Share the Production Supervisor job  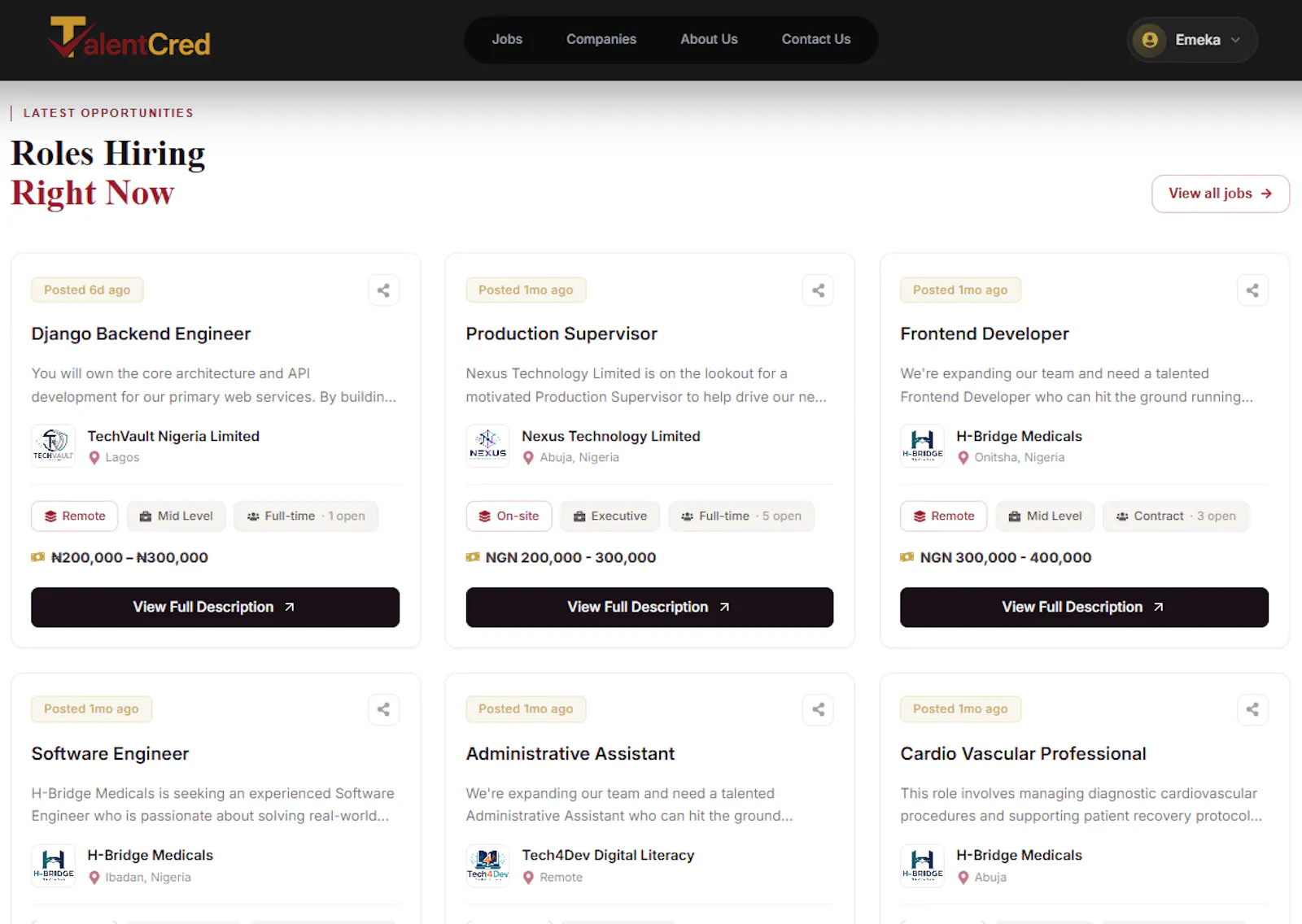[x=818, y=290]
